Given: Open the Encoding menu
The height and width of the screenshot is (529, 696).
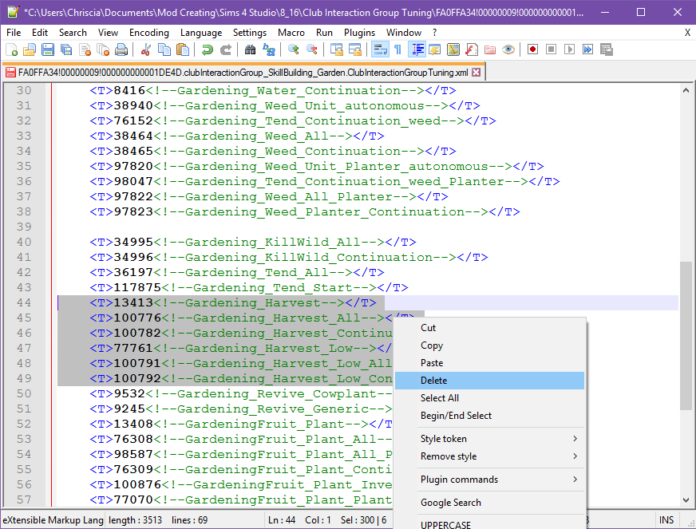Looking at the screenshot, I should [x=148, y=32].
